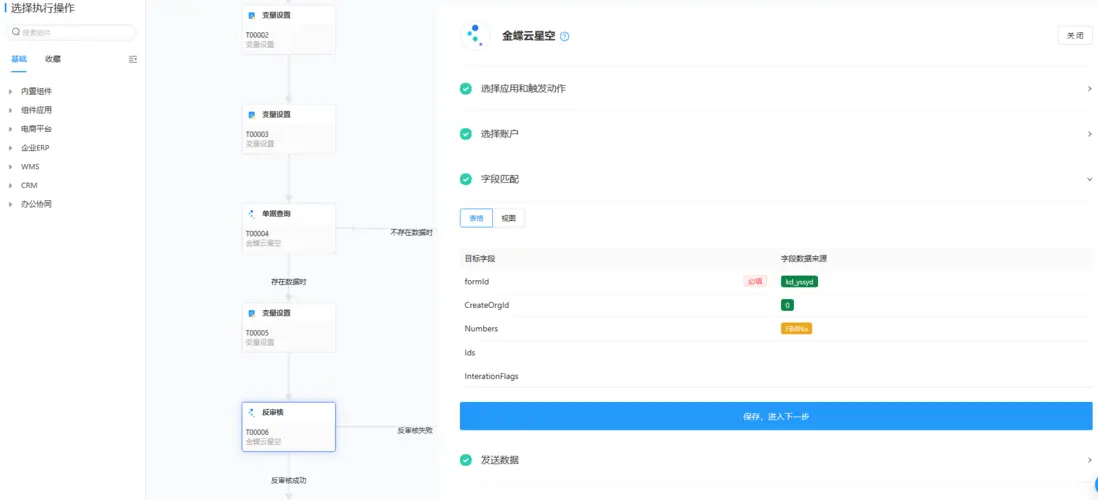Click the InterationFlags field name
This screenshot has width=1098, height=500.
click(x=492, y=376)
